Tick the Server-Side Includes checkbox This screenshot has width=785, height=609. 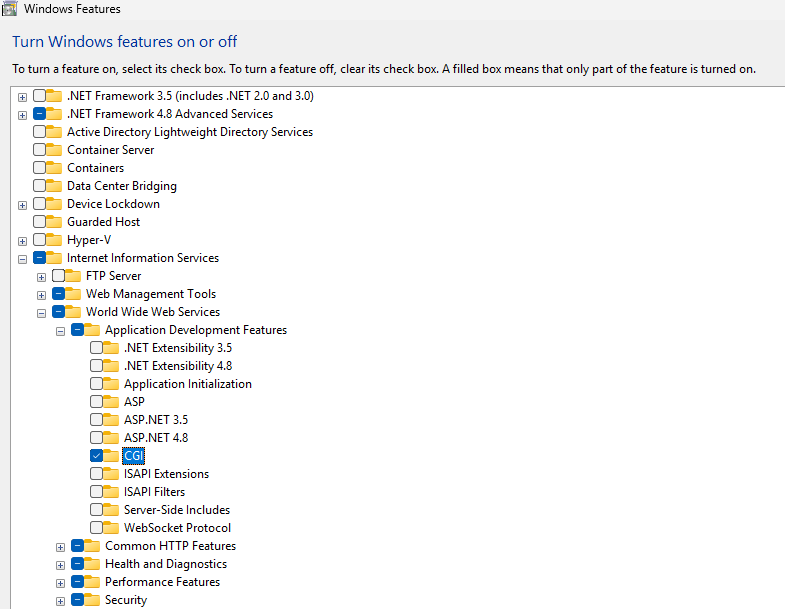pyautogui.click(x=97, y=510)
